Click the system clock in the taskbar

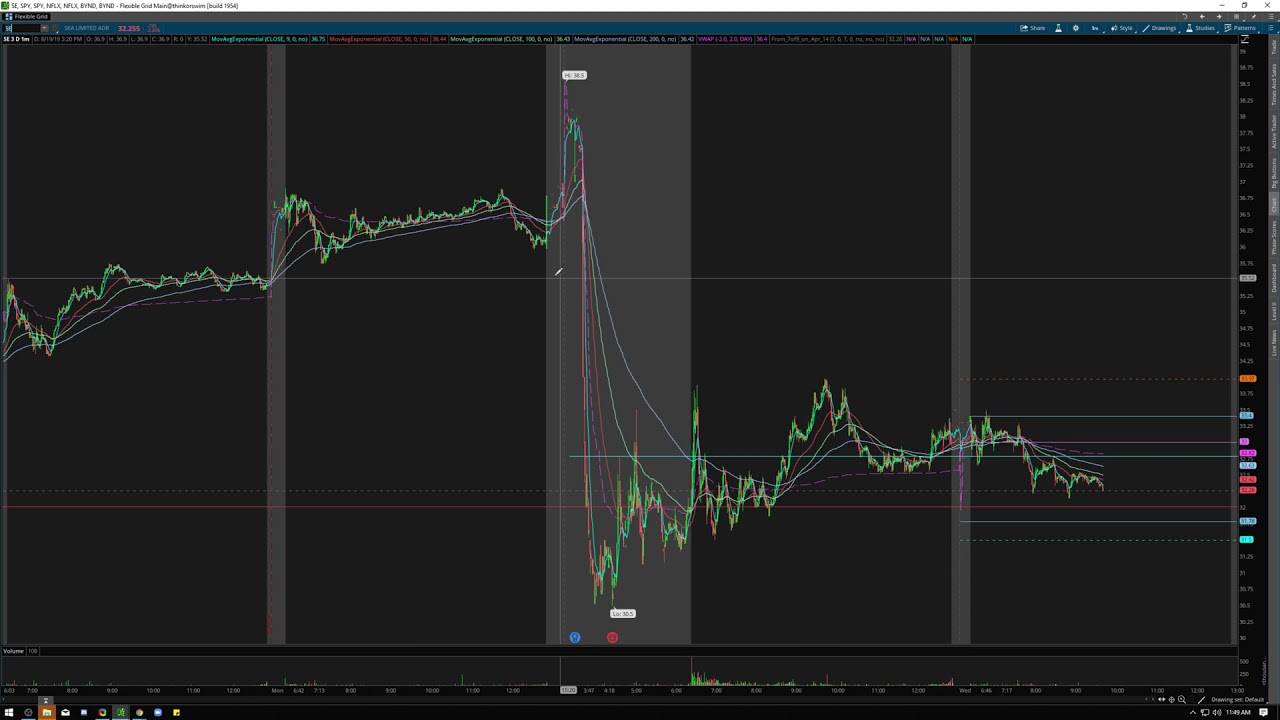click(1238, 712)
